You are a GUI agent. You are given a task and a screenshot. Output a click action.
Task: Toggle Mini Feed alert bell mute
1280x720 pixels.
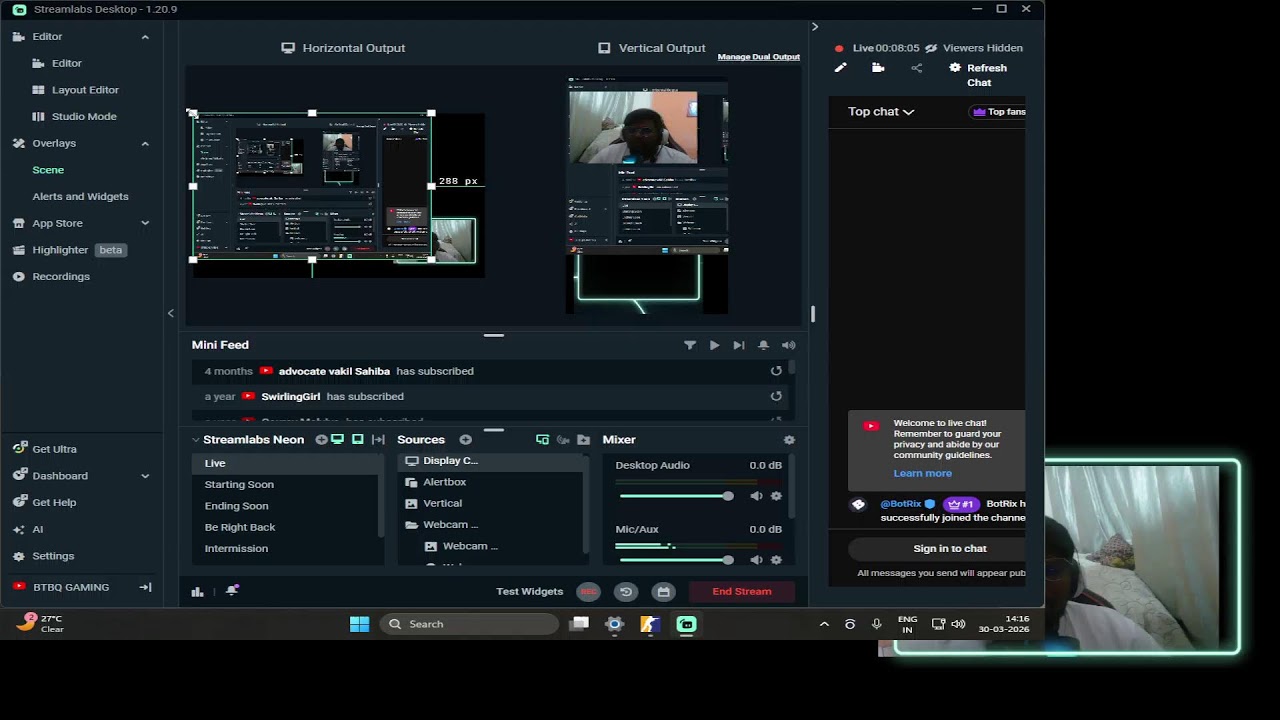click(763, 345)
